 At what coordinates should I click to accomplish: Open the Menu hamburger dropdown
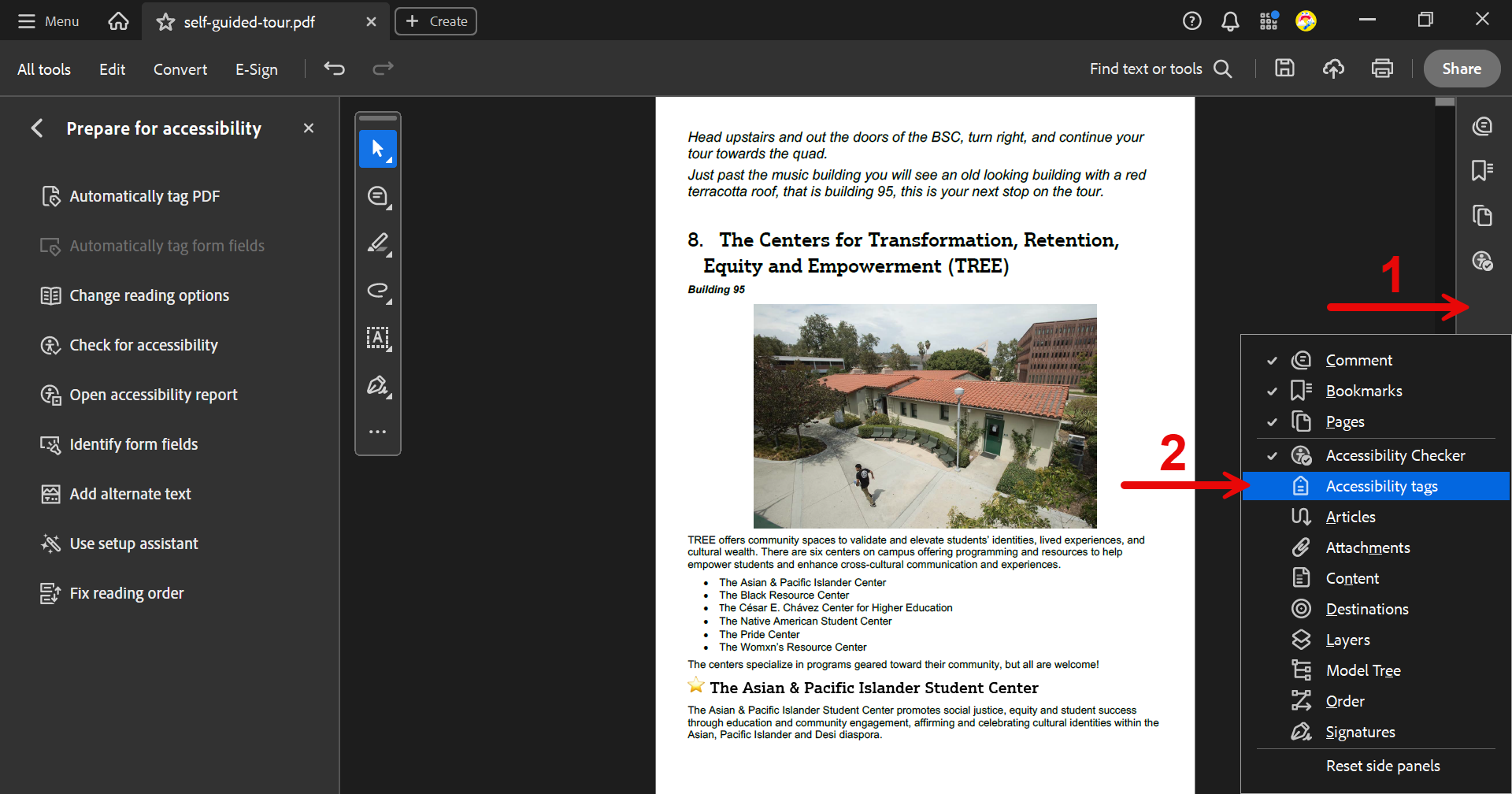click(x=49, y=21)
